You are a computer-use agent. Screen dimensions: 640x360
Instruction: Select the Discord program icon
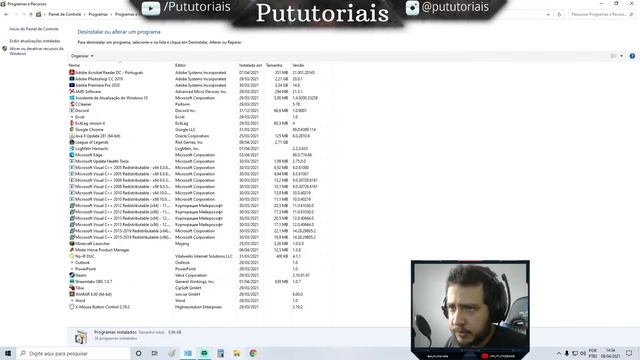click(72, 111)
